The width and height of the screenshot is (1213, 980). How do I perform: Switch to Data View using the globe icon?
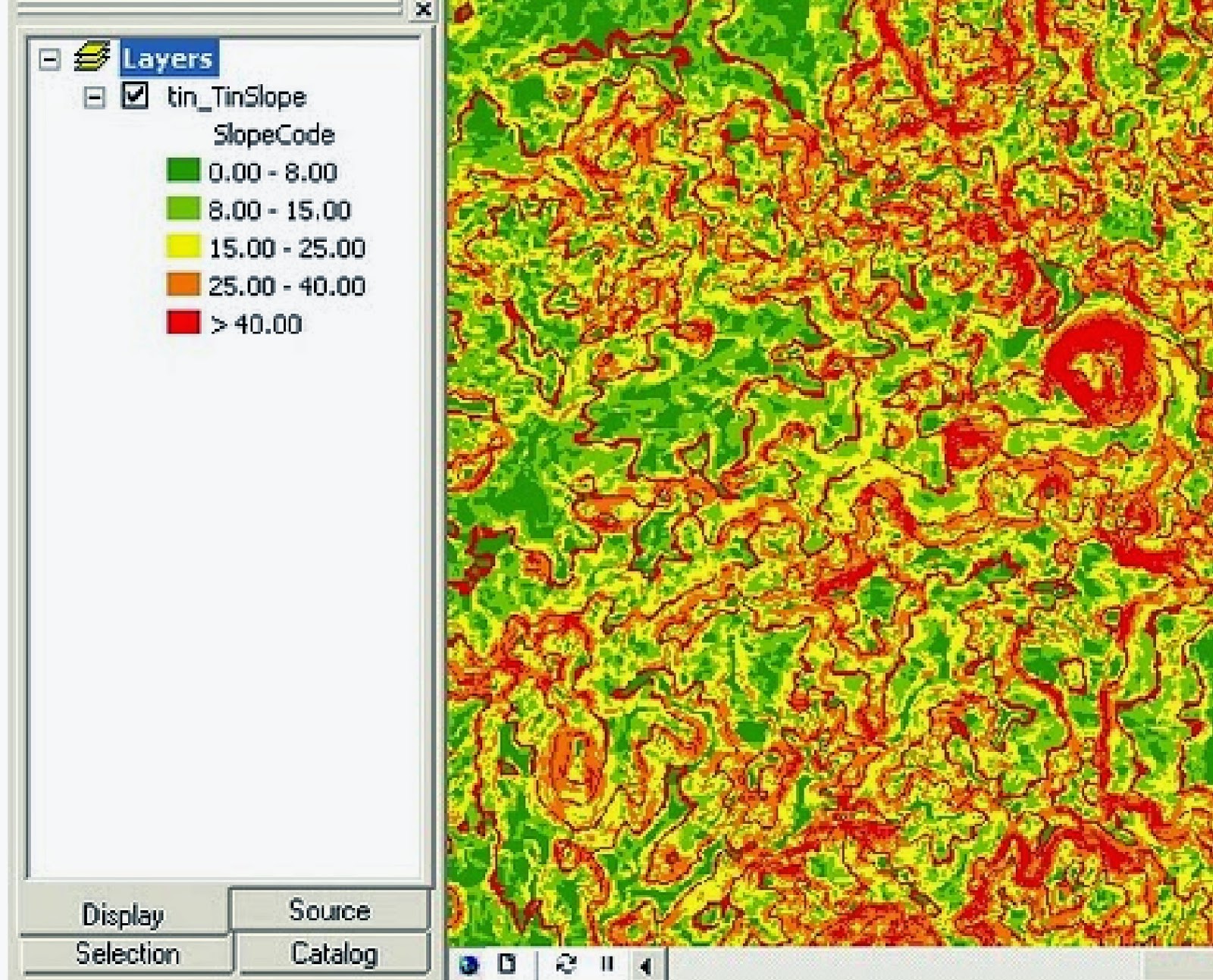click(470, 966)
